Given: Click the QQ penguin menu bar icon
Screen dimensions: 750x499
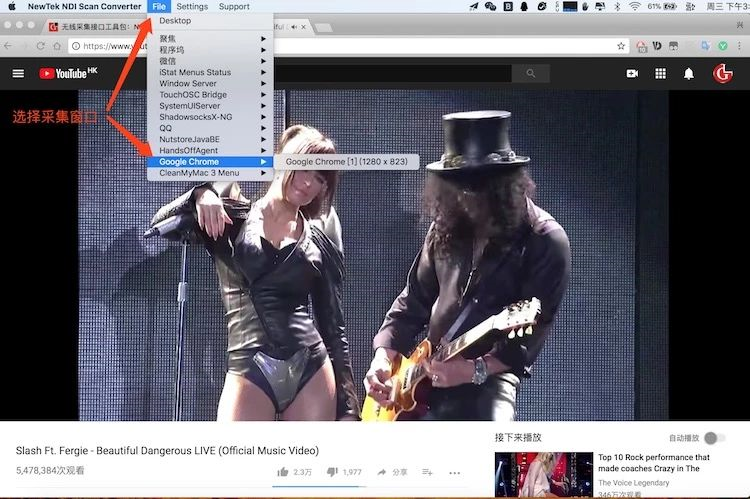Looking at the screenshot, I should pyautogui.click(x=524, y=6).
